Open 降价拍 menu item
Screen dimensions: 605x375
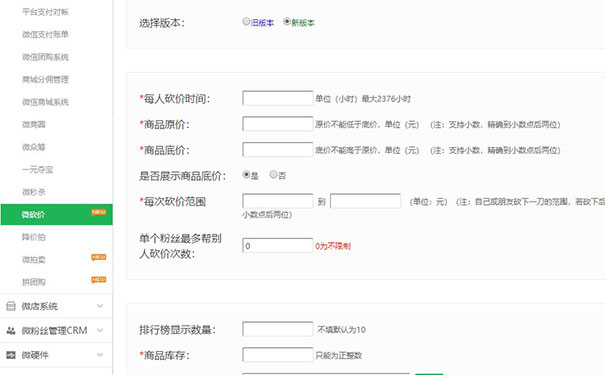click(34, 237)
